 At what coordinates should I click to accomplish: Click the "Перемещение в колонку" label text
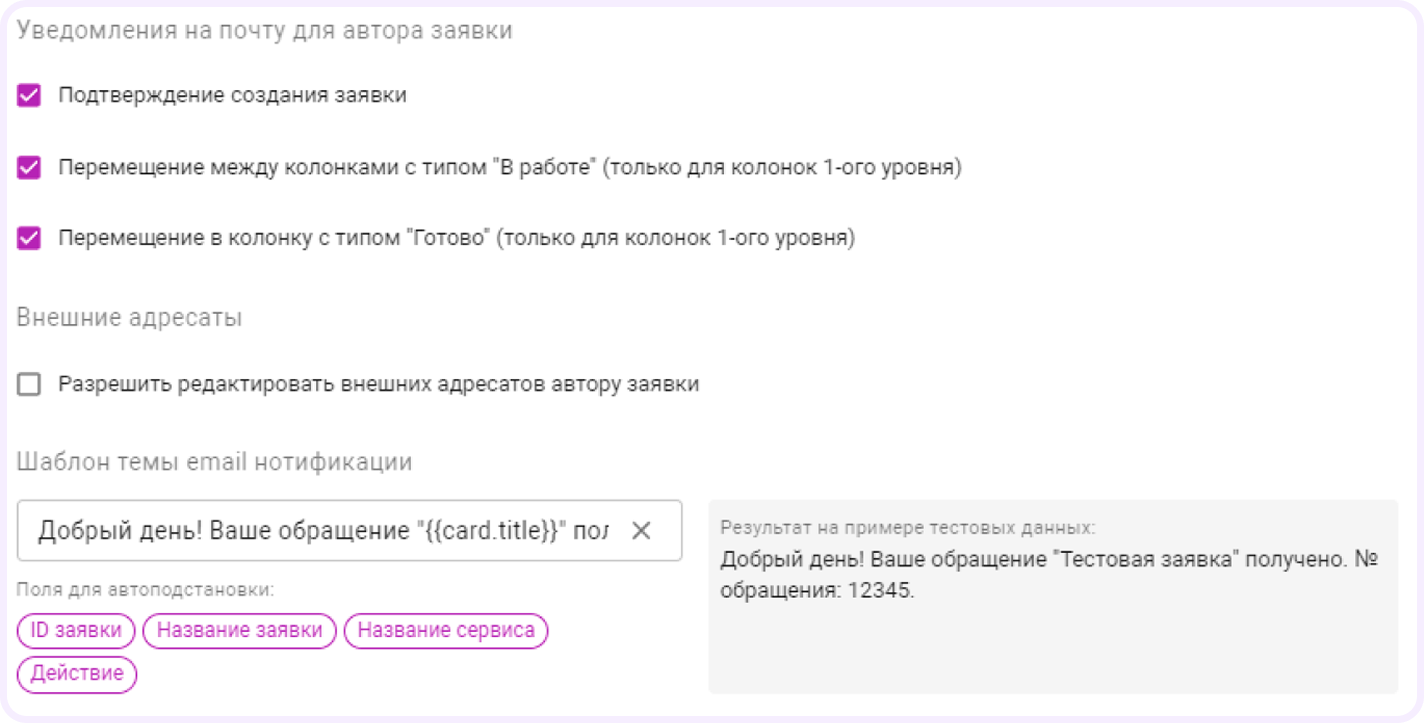tap(456, 239)
